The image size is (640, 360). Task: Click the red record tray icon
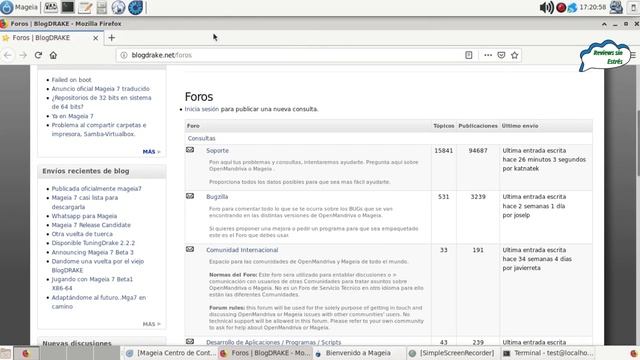[x=561, y=7]
